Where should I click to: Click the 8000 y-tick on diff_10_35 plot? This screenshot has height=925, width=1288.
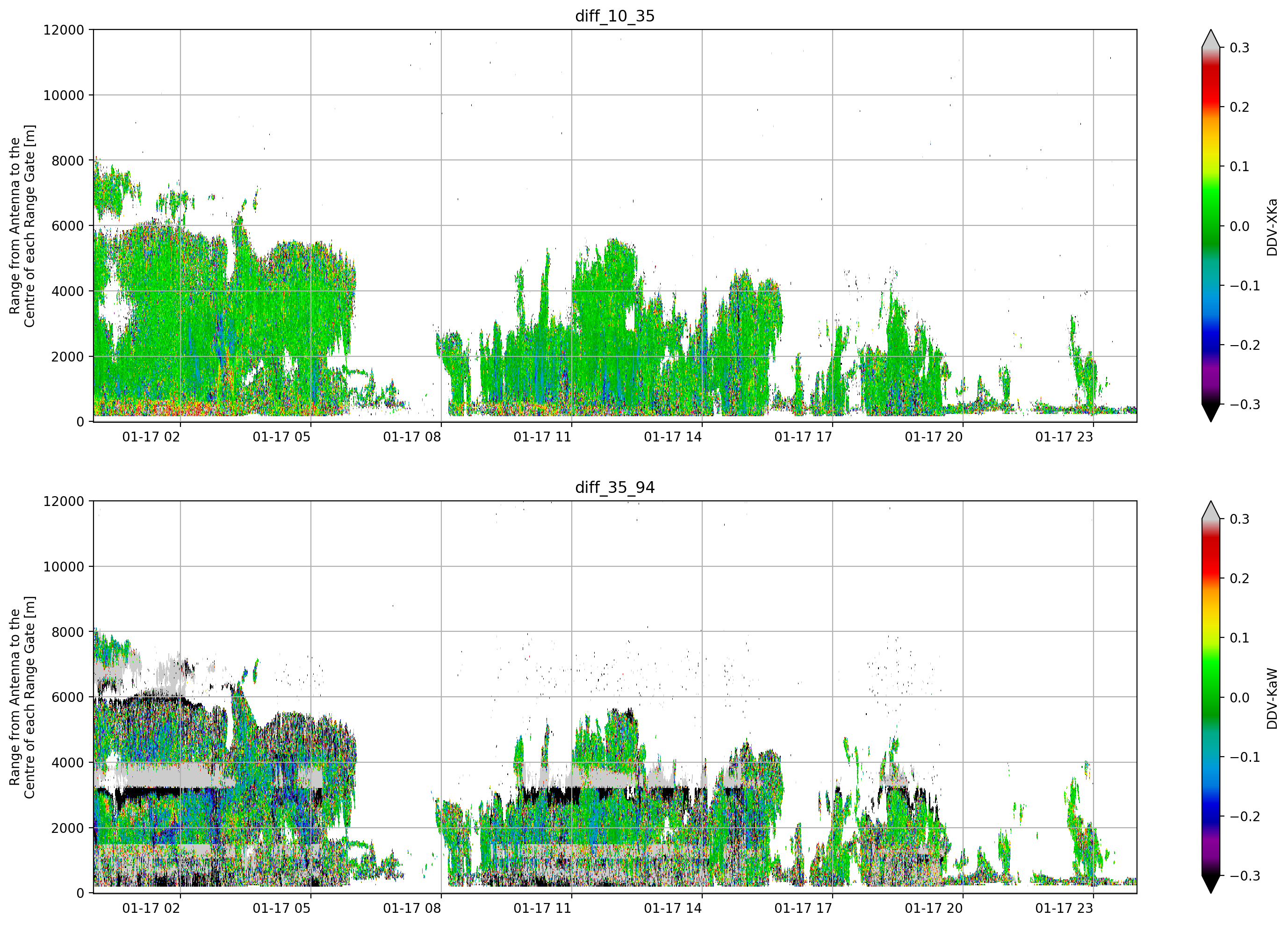point(68,161)
